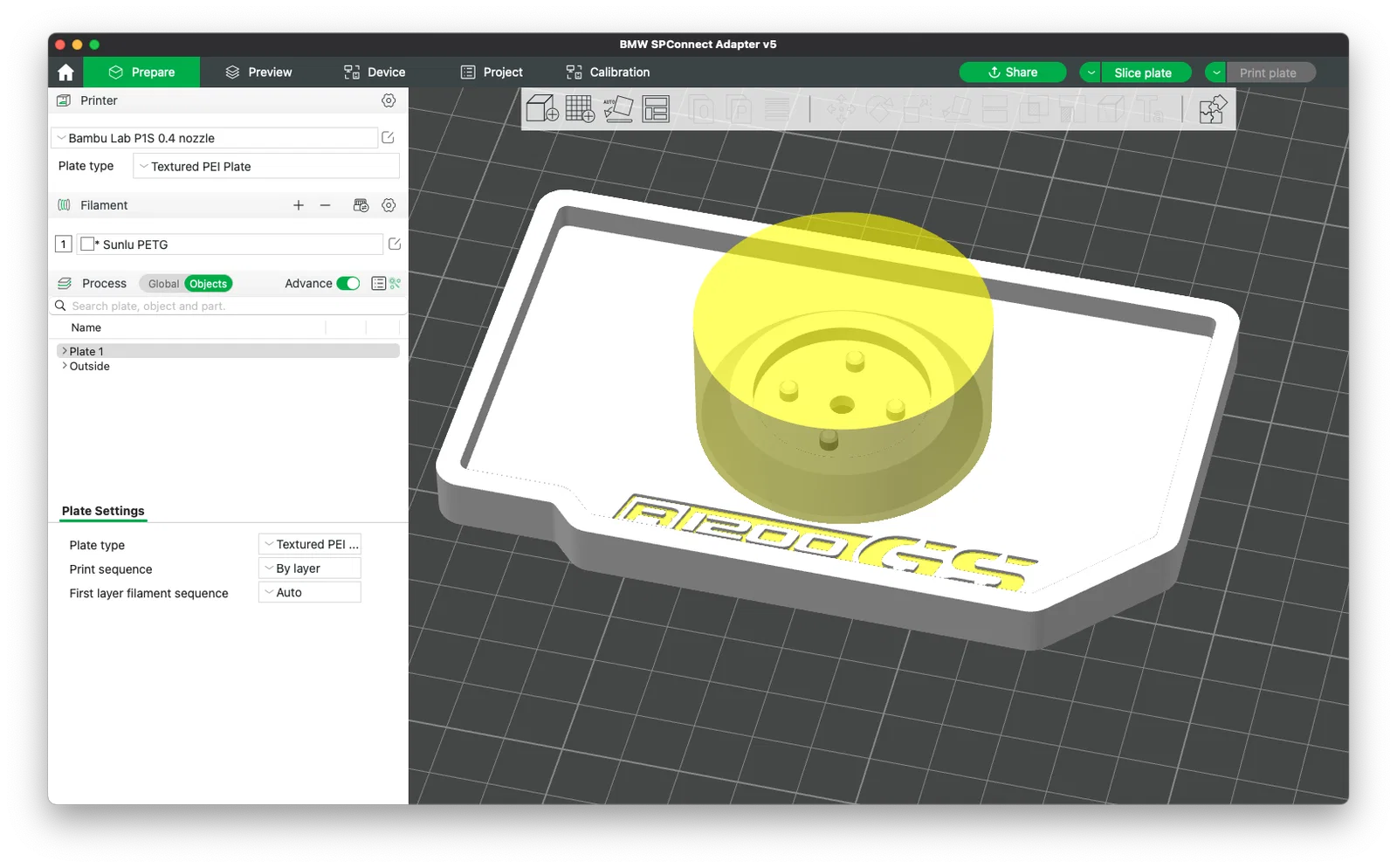The image size is (1397, 868).
Task: Click the Slice plate button
Action: click(1146, 72)
